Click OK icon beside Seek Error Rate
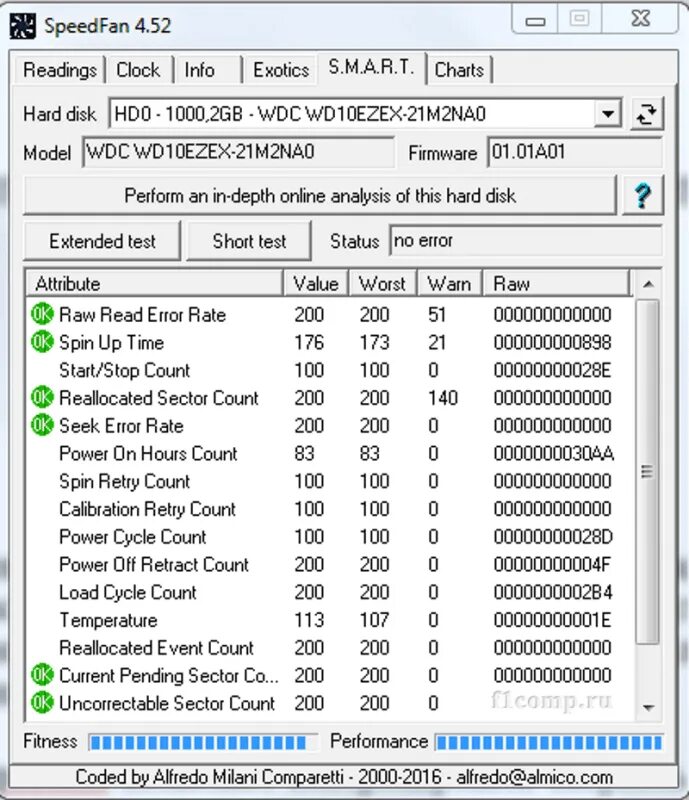689x800 pixels. [x=42, y=425]
